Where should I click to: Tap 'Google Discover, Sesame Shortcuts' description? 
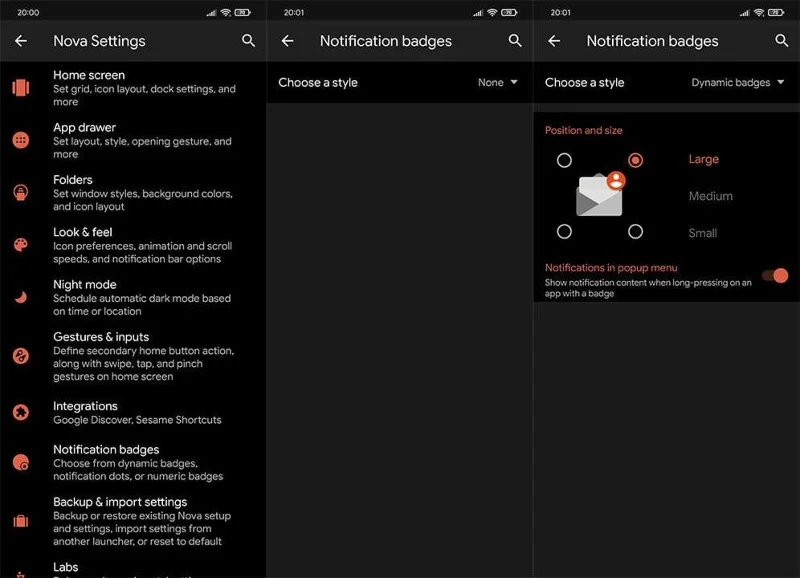tap(137, 420)
